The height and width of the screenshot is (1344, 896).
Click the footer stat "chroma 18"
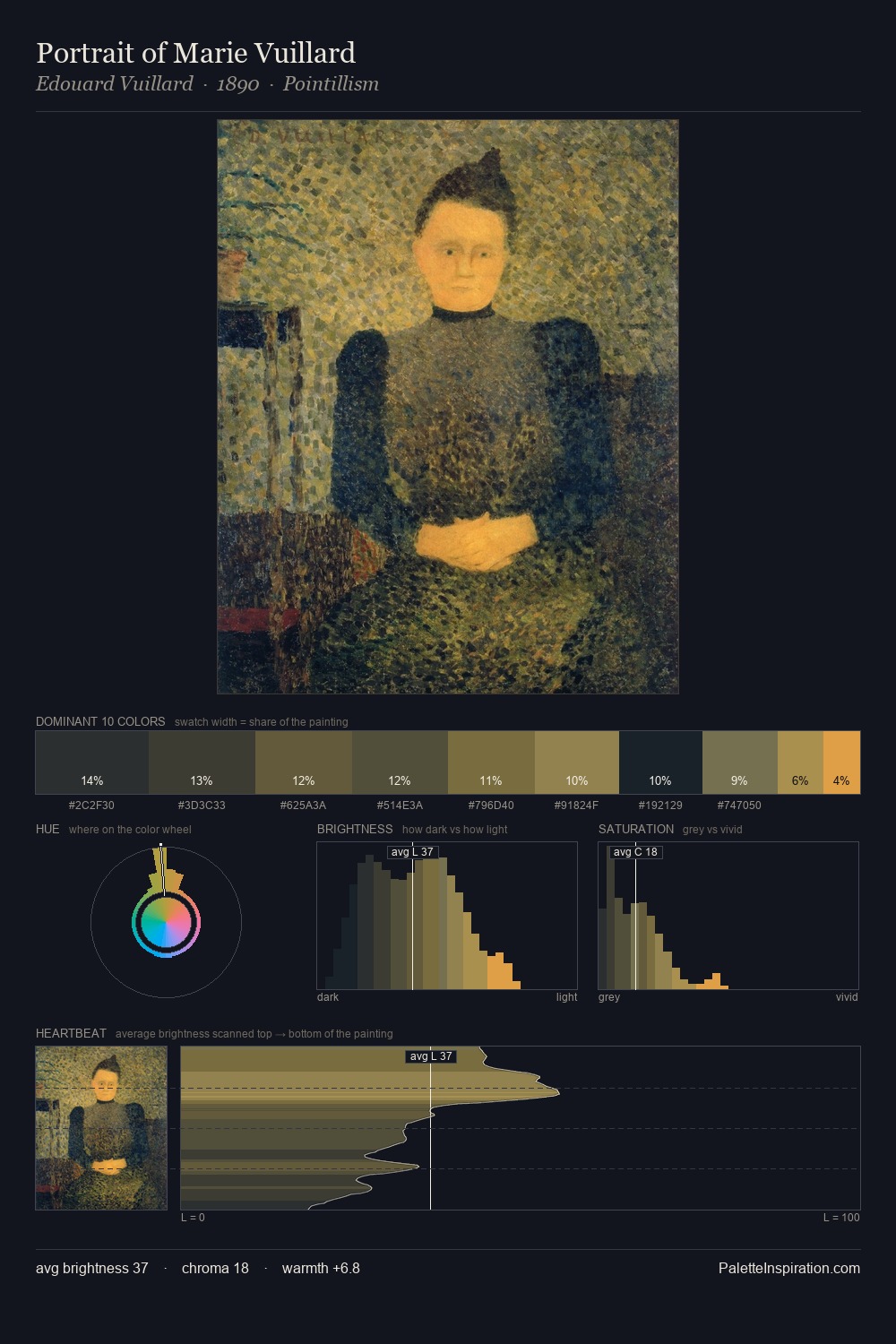(x=215, y=1268)
